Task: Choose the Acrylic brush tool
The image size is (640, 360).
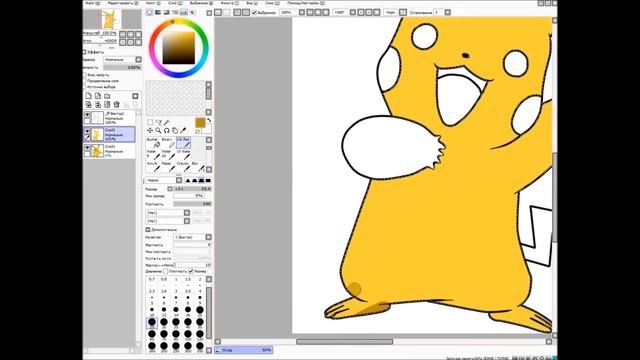Action: [153, 166]
